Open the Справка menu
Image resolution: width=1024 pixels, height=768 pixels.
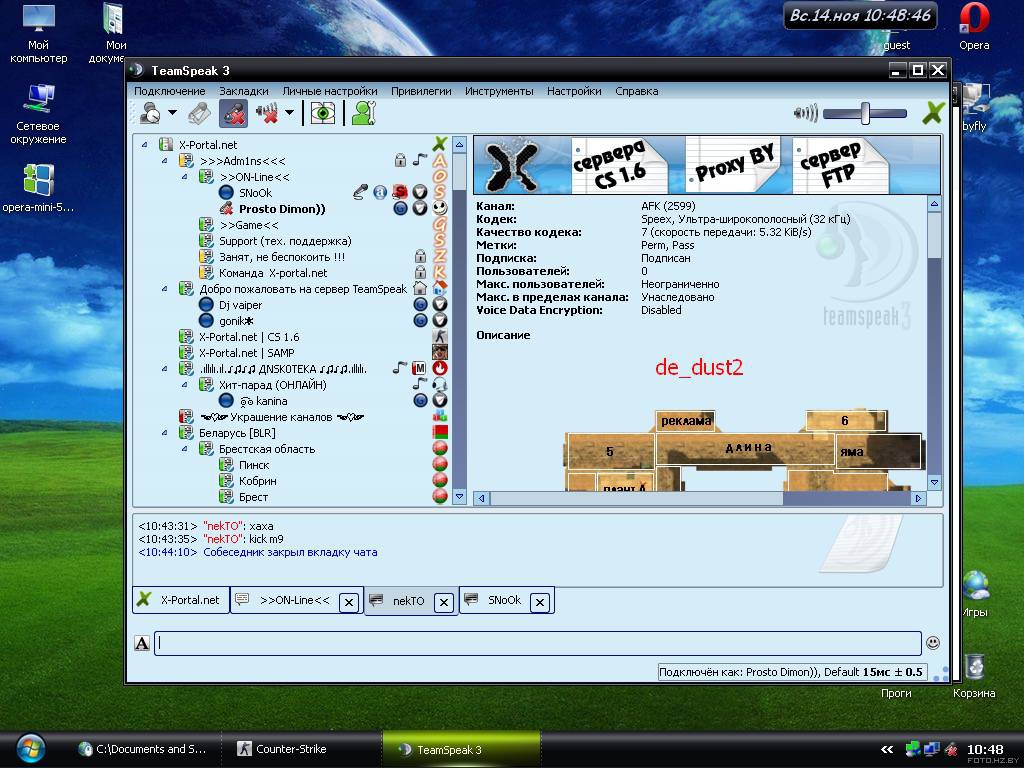(x=637, y=91)
